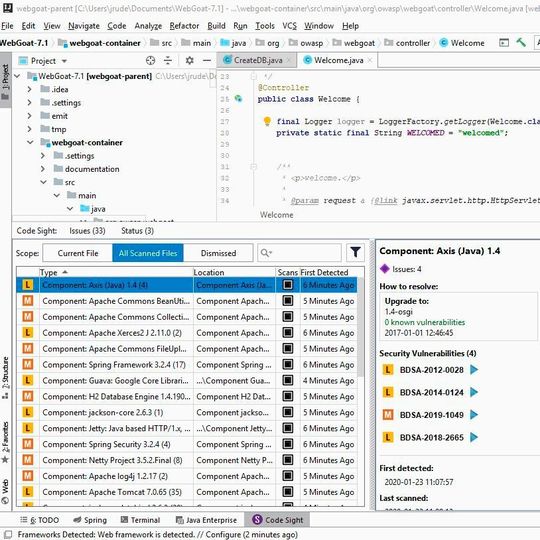Click scan status box for Apache log4j row
The image size is (540, 540).
pyautogui.click(x=288, y=476)
